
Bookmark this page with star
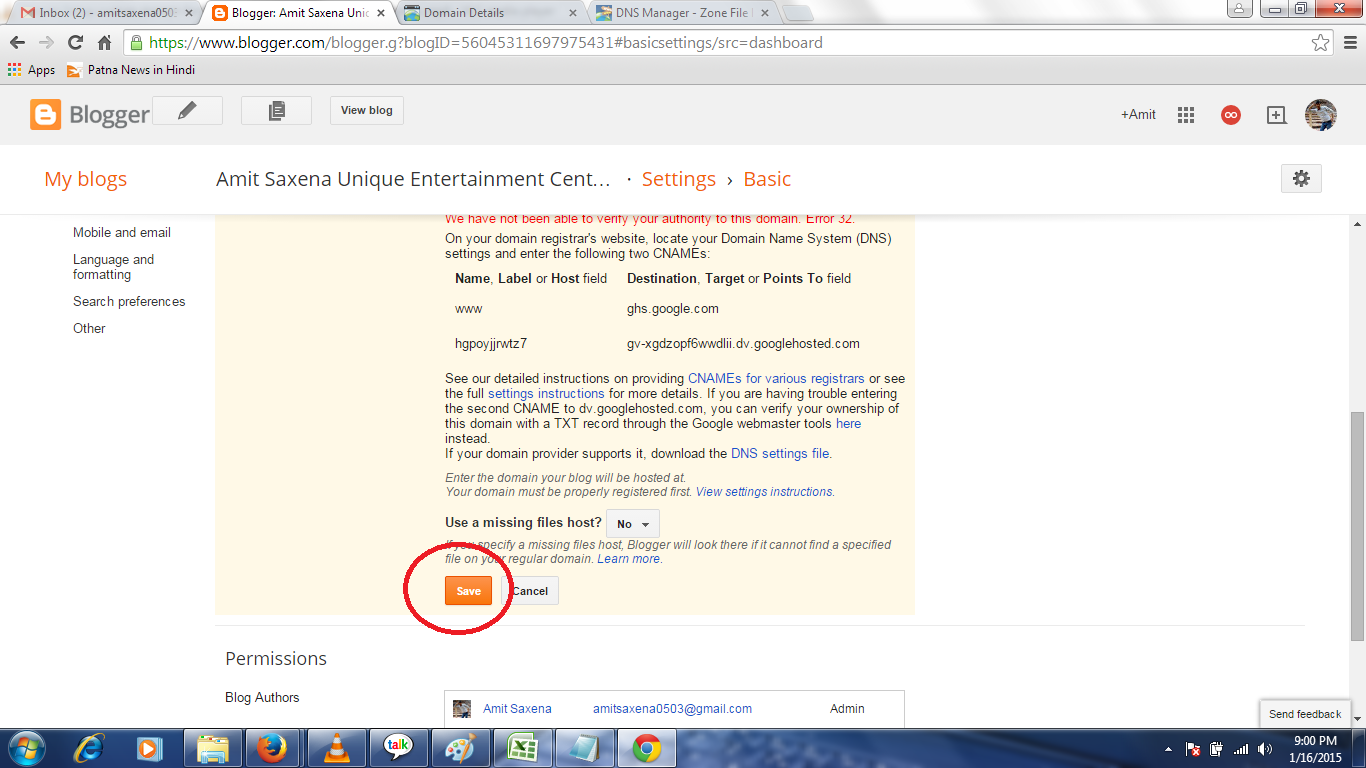tap(1321, 43)
